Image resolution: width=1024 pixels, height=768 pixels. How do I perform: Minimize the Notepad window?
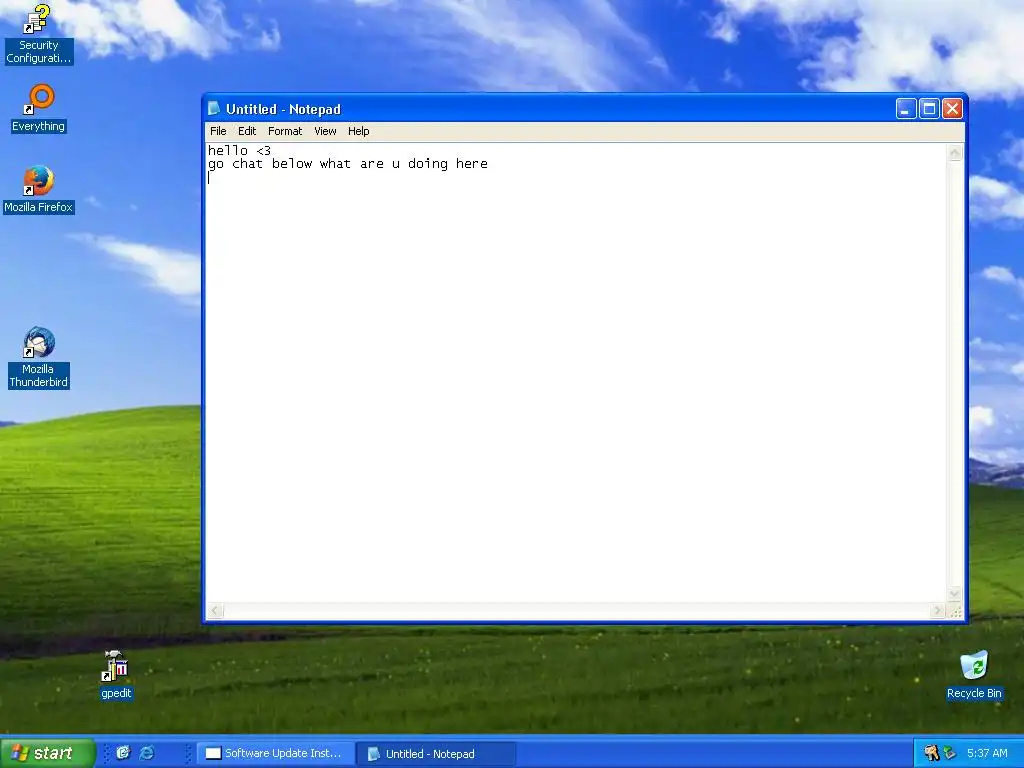tap(905, 108)
